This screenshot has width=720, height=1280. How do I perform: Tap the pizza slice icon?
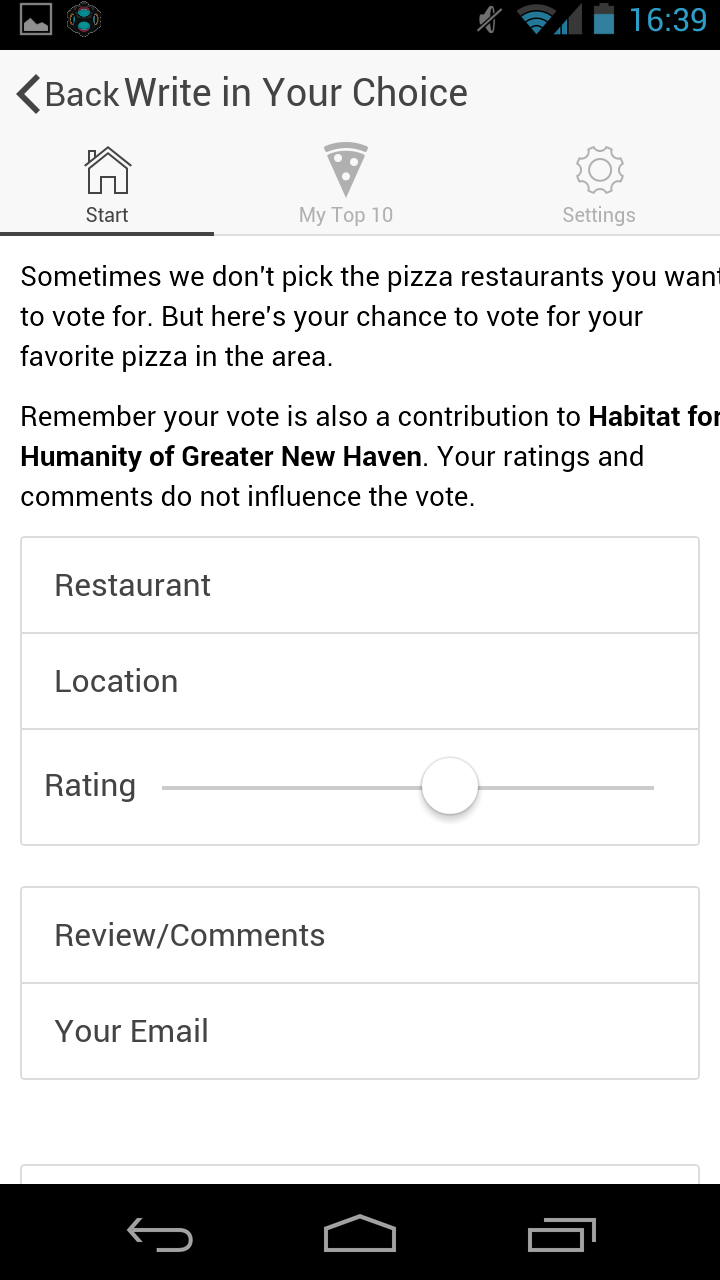point(346,170)
